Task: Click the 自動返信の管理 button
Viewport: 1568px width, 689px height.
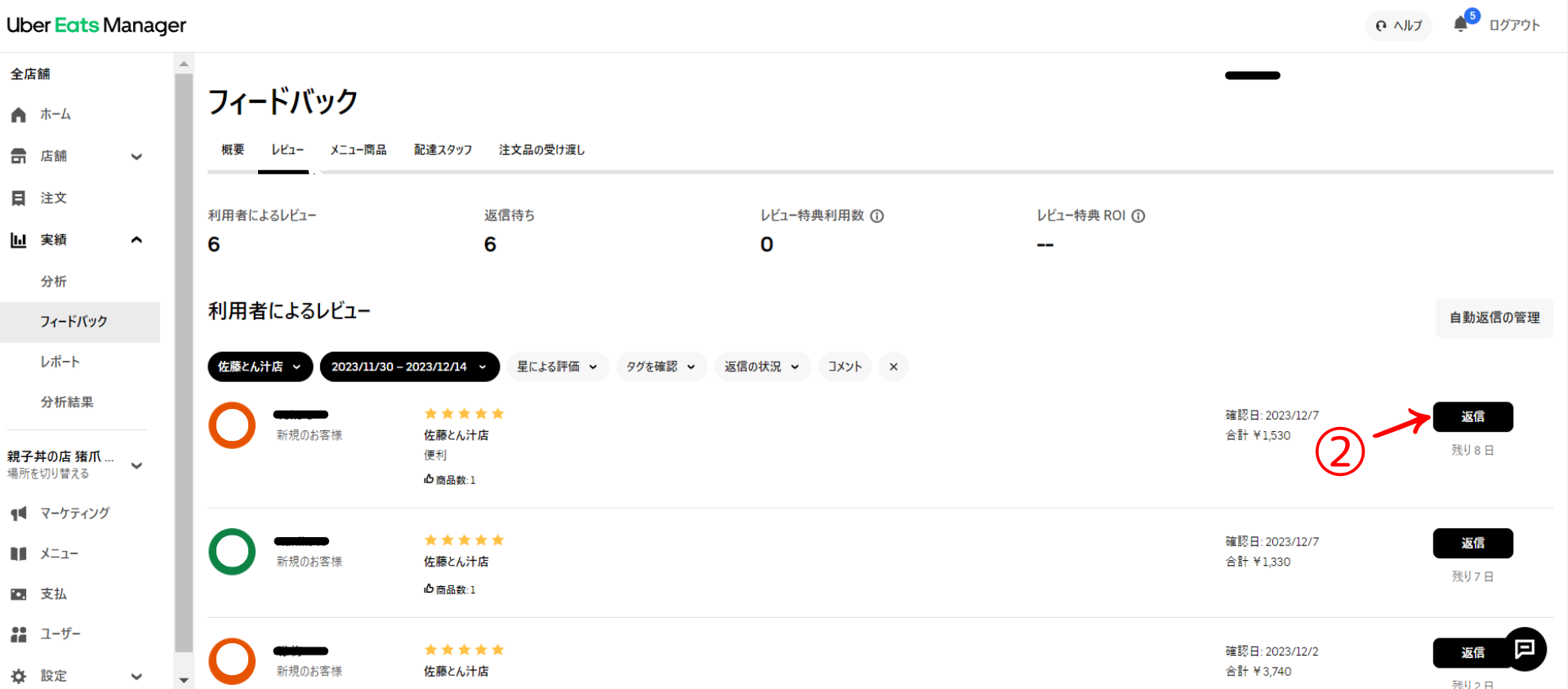Action: pyautogui.click(x=1494, y=318)
